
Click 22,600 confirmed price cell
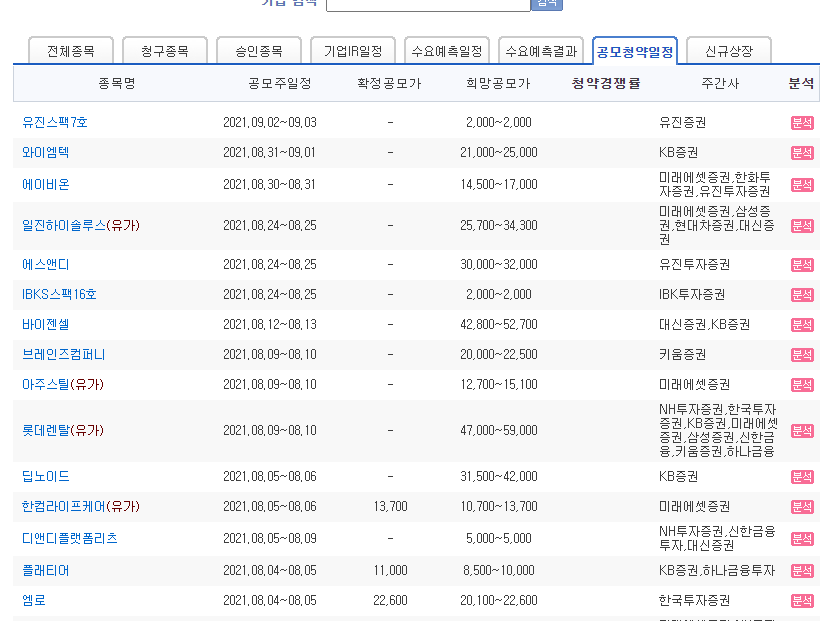coord(390,600)
